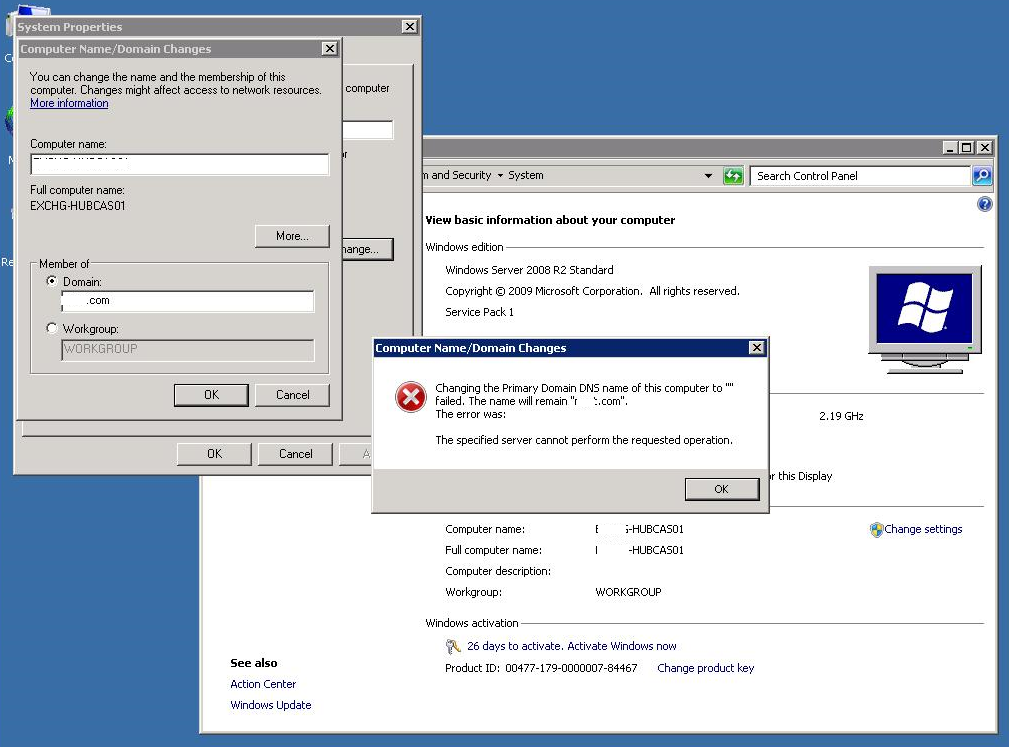Click the Product ID 00477-179-0000007-84467 text
The height and width of the screenshot is (747, 1009).
pos(541,668)
